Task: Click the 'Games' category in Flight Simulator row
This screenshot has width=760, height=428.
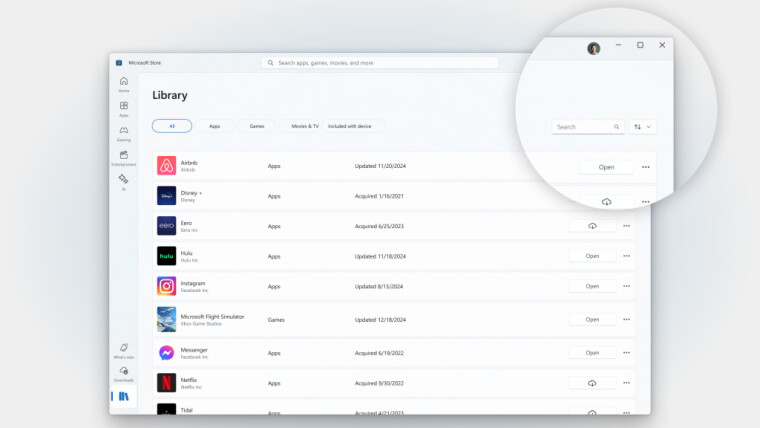Action: (x=276, y=320)
